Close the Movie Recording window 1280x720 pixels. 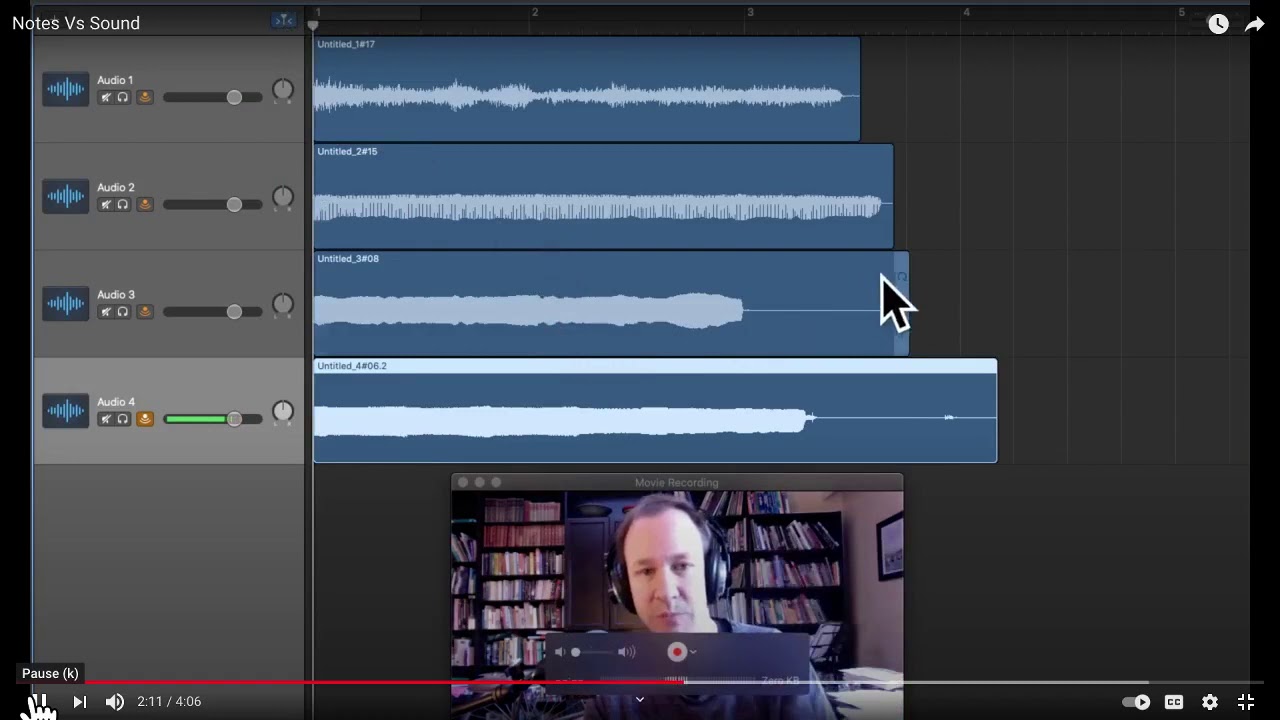pyautogui.click(x=462, y=482)
